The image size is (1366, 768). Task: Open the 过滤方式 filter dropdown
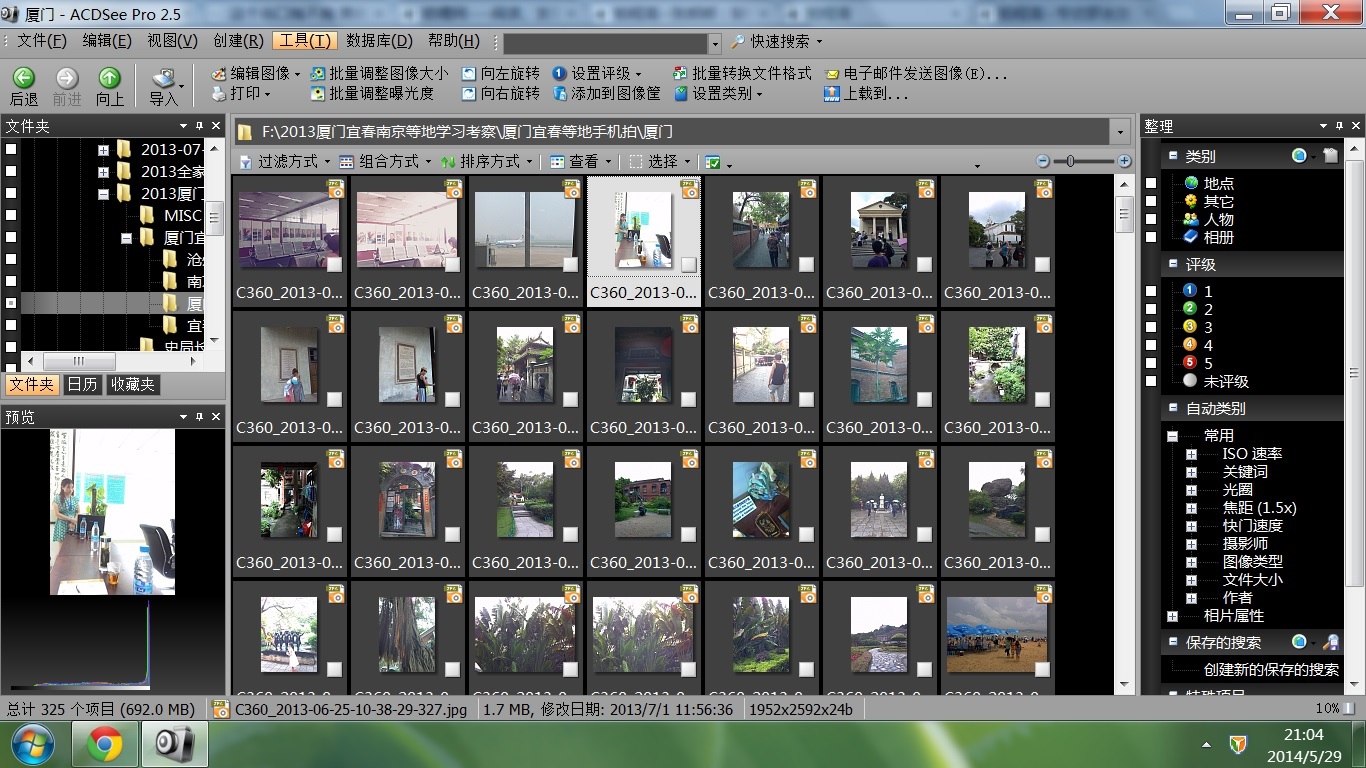285,161
